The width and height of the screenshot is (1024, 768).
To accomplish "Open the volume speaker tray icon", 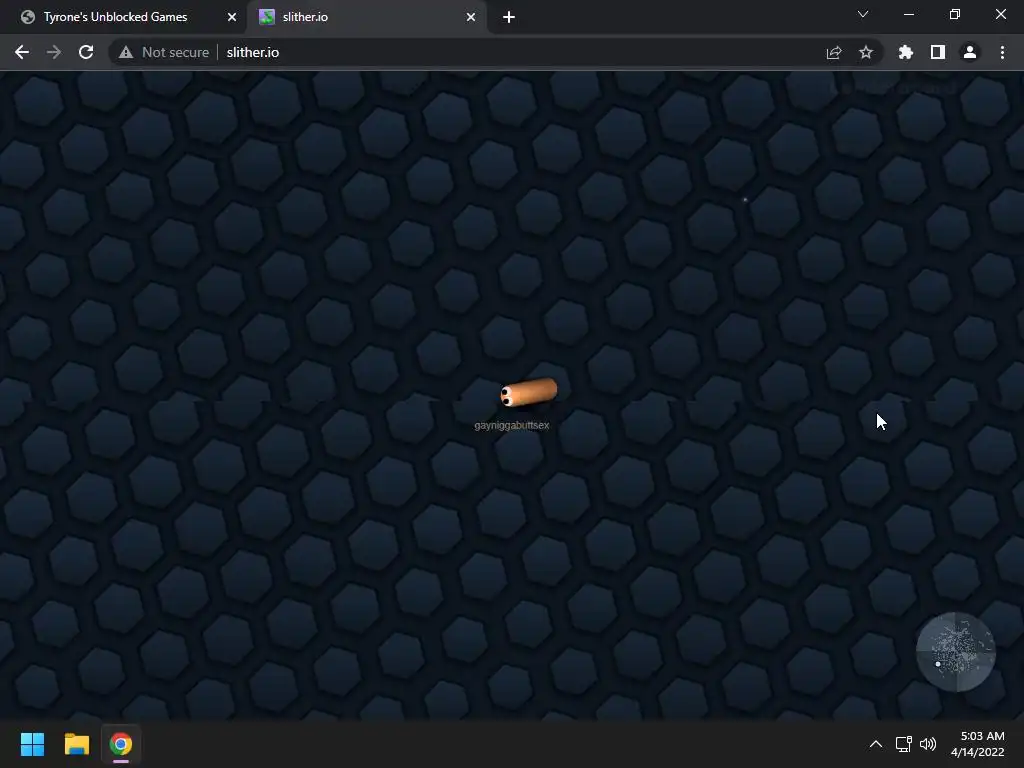I will [x=927, y=744].
